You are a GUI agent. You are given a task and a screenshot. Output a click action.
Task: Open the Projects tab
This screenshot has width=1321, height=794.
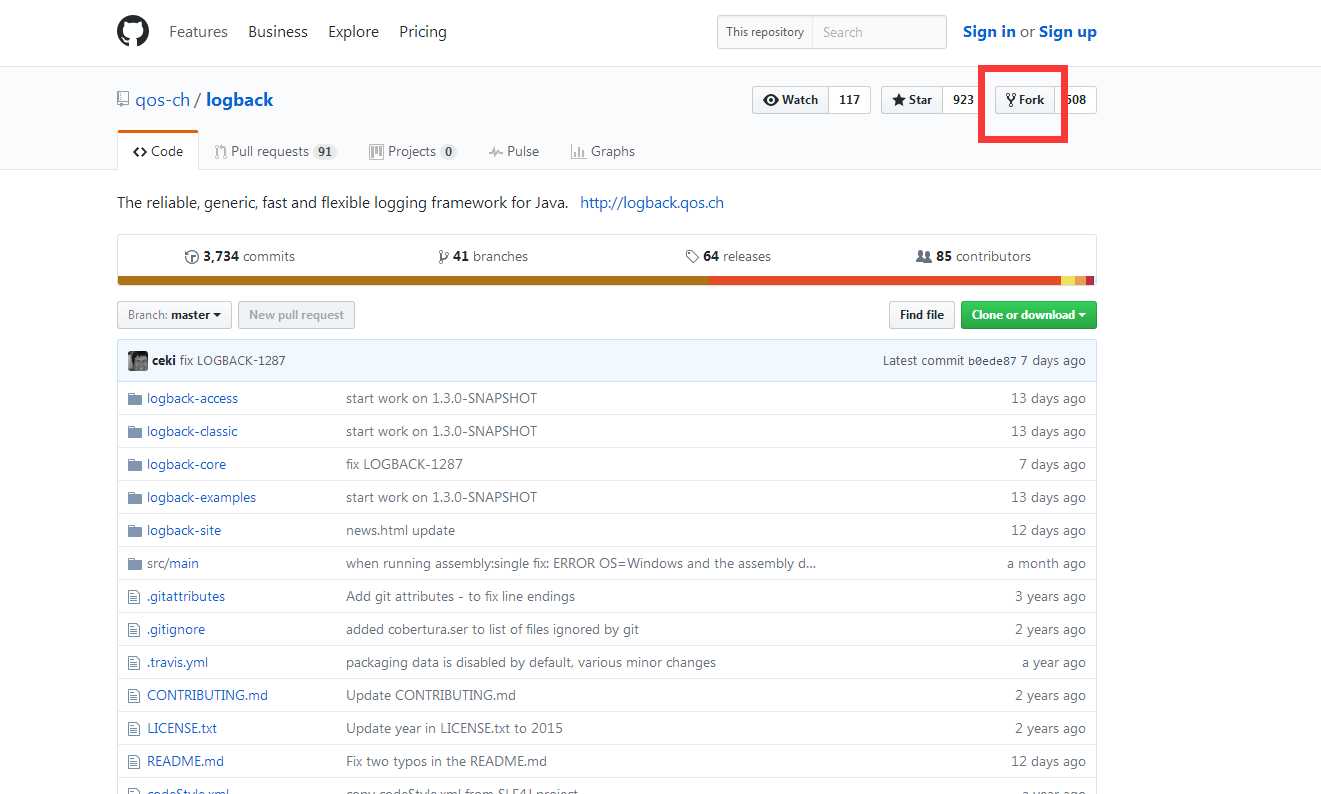(x=412, y=152)
